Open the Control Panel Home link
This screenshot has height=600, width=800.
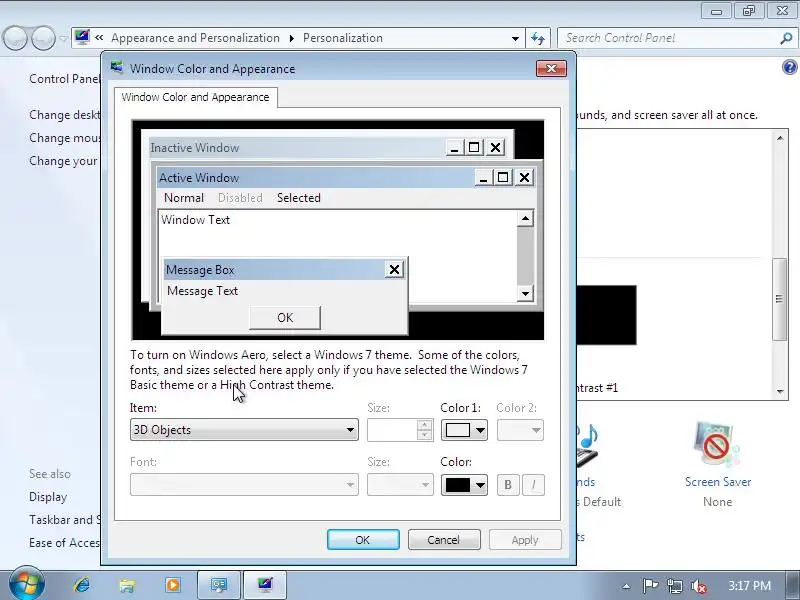click(x=64, y=79)
